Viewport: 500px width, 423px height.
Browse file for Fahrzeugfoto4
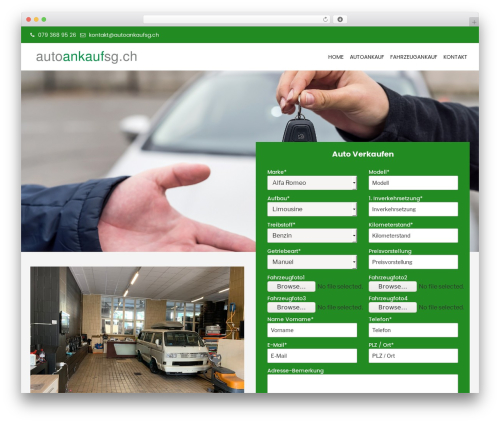pos(392,307)
